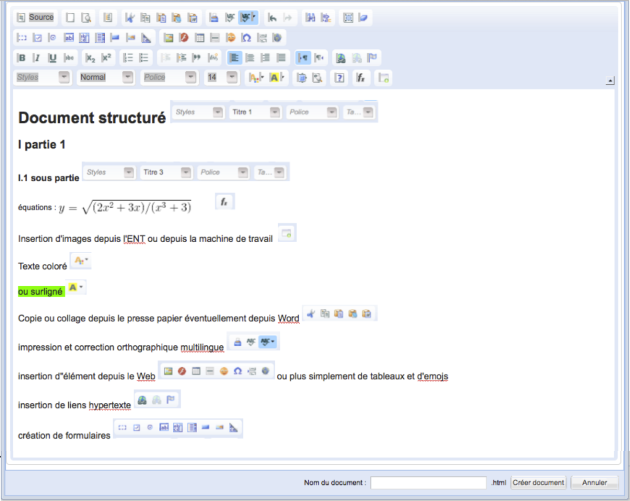Pick a text color
The image size is (630, 501).
(x=256, y=78)
